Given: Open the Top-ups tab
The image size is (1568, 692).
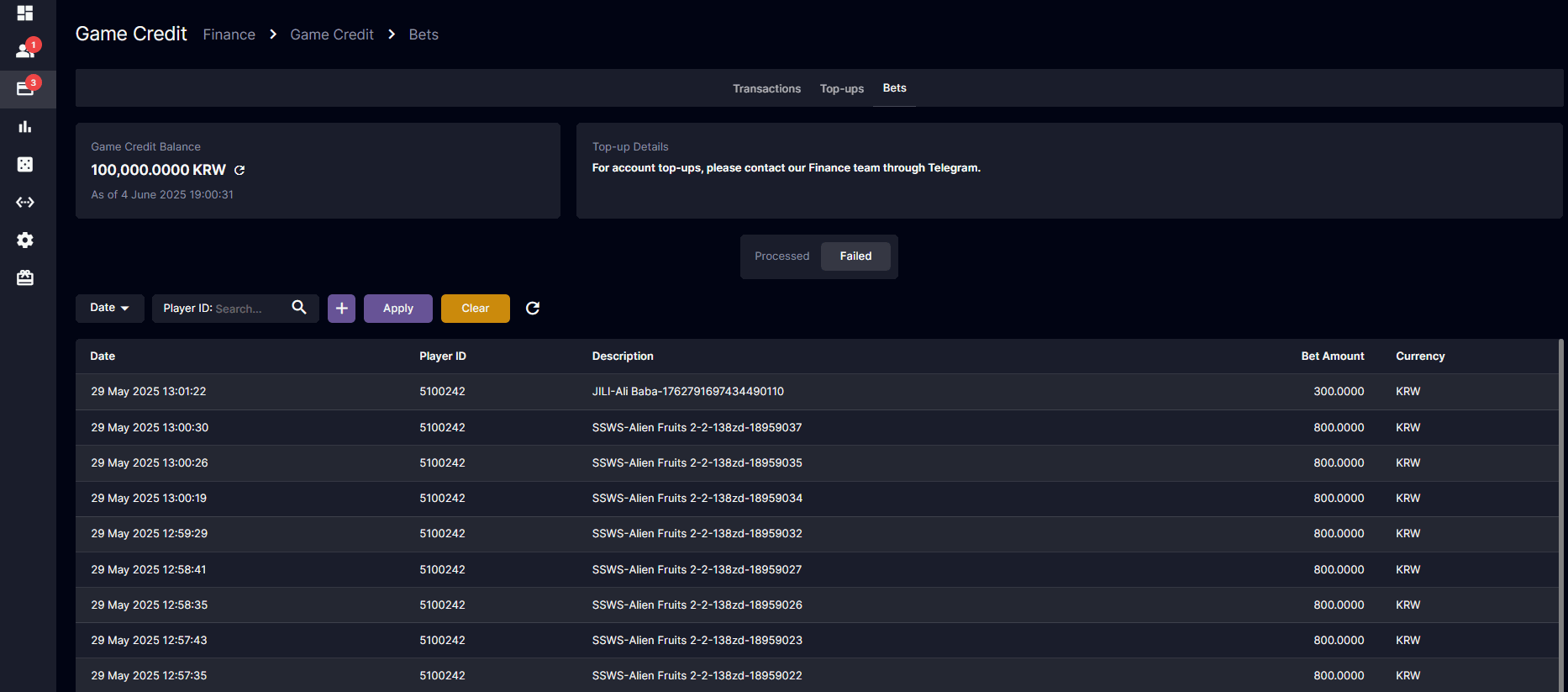Looking at the screenshot, I should pyautogui.click(x=842, y=88).
